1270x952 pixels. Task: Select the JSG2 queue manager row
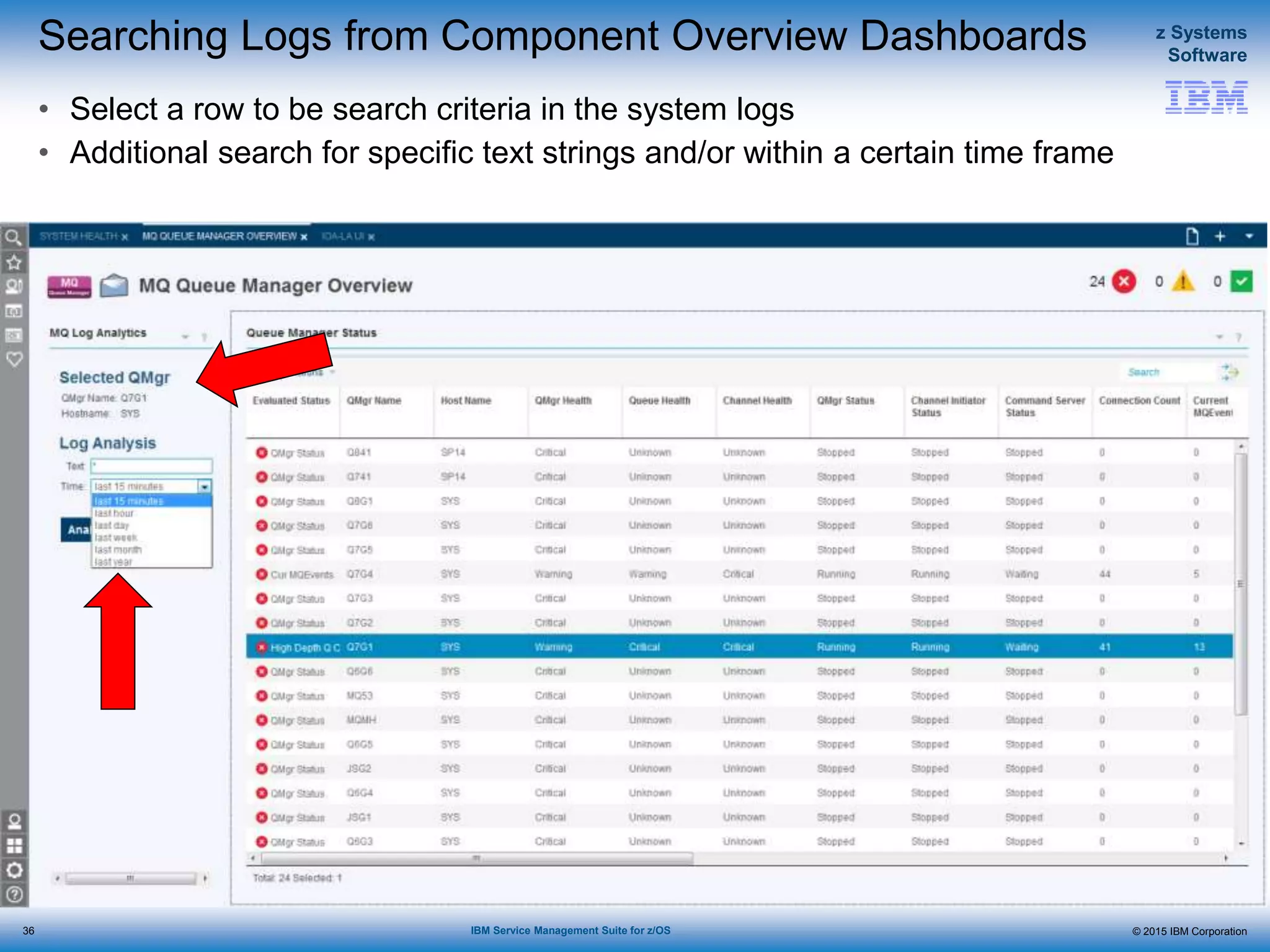(739, 769)
